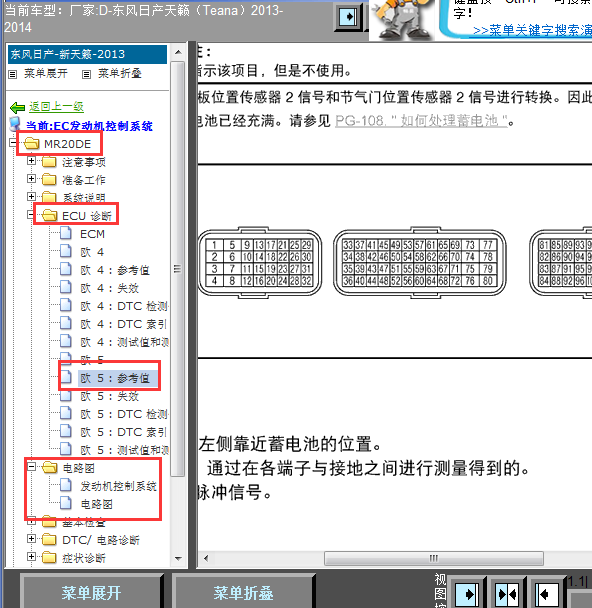Click the top 菜单折叠 text in sidebar

tap(120, 73)
